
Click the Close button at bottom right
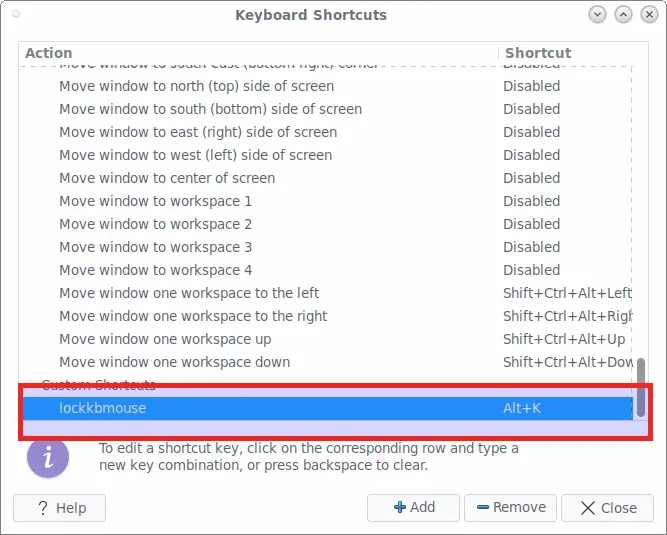tap(608, 508)
